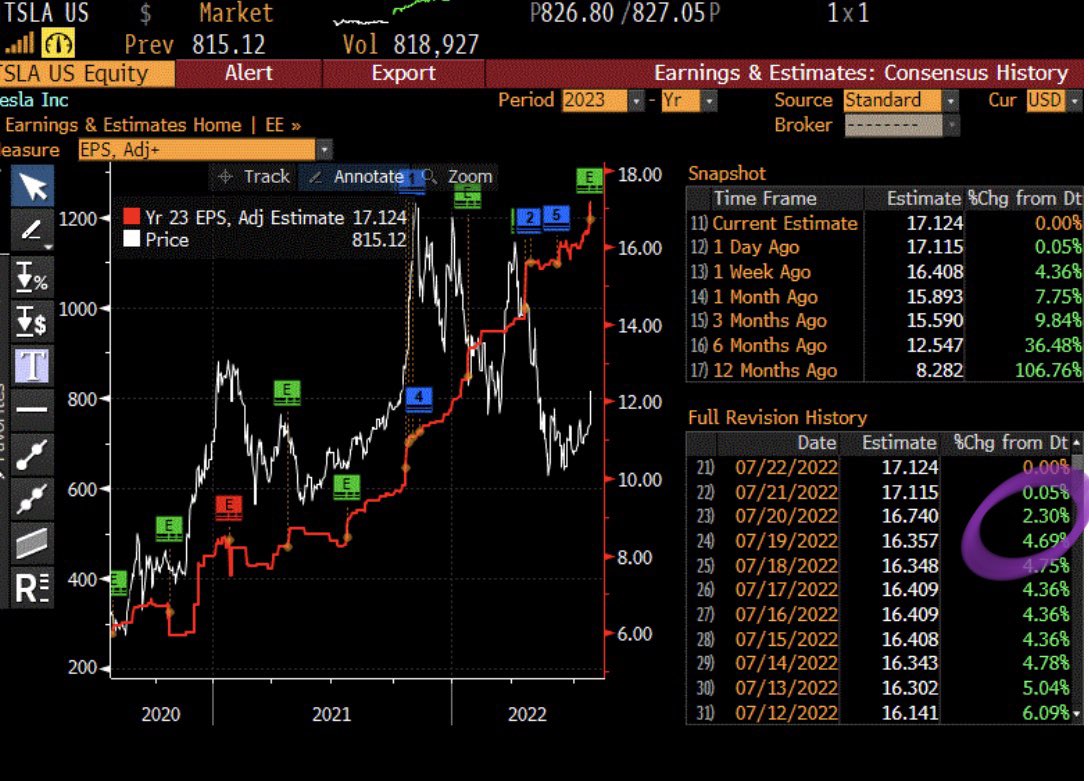
Task: Select the text T annotation tool
Action: click(x=32, y=364)
